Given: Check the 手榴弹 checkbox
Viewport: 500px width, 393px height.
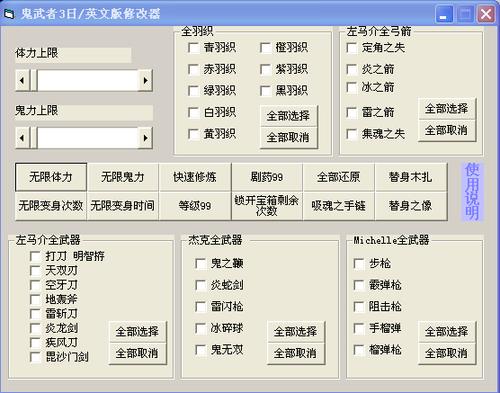Looking at the screenshot, I should pos(359,328).
